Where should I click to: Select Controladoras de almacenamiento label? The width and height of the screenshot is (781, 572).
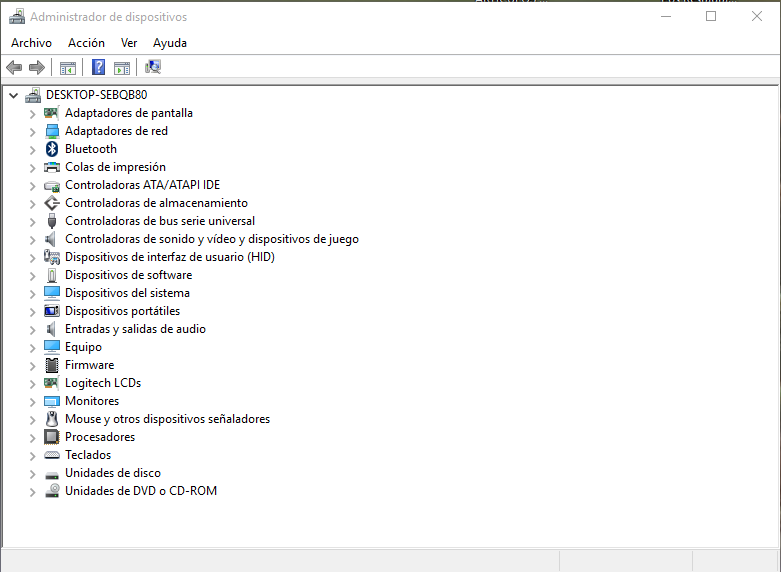coord(156,203)
